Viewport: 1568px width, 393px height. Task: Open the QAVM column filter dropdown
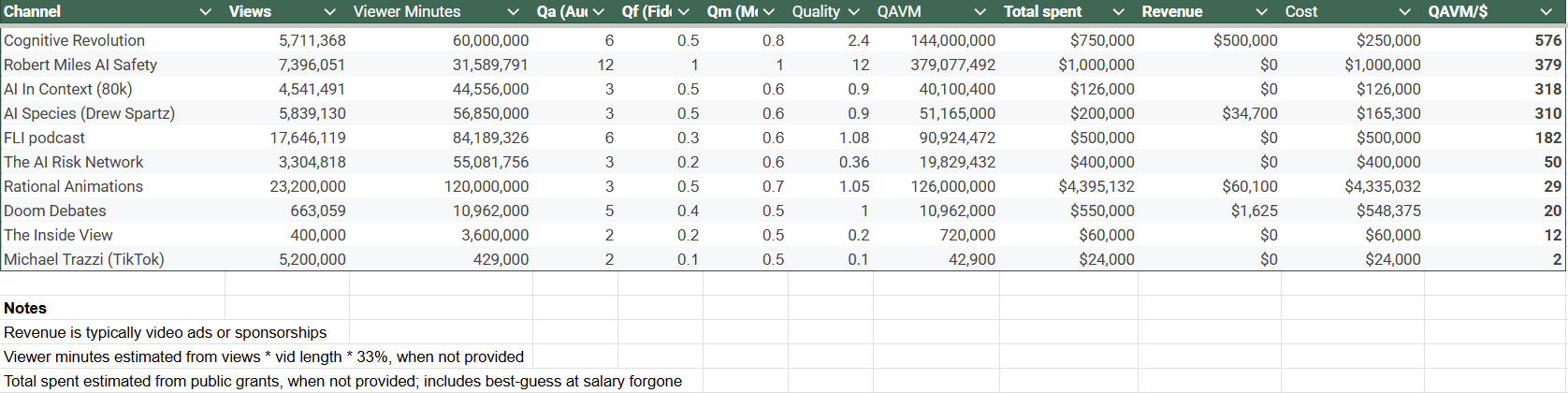[980, 12]
